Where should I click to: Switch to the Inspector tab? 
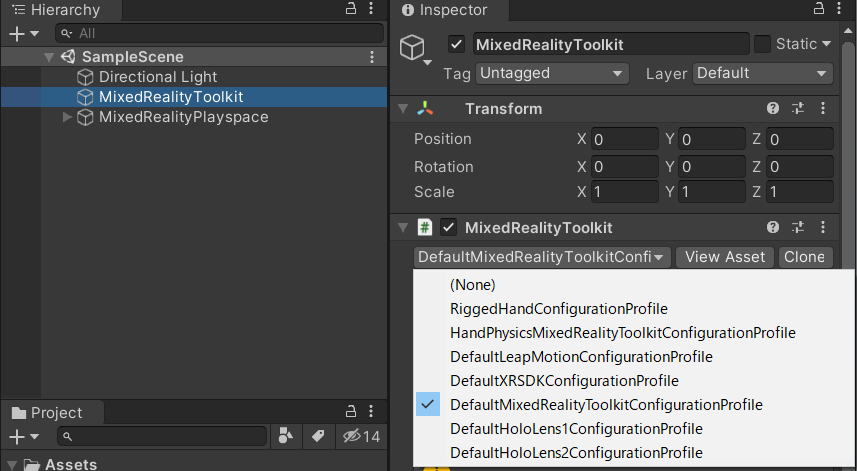449,10
